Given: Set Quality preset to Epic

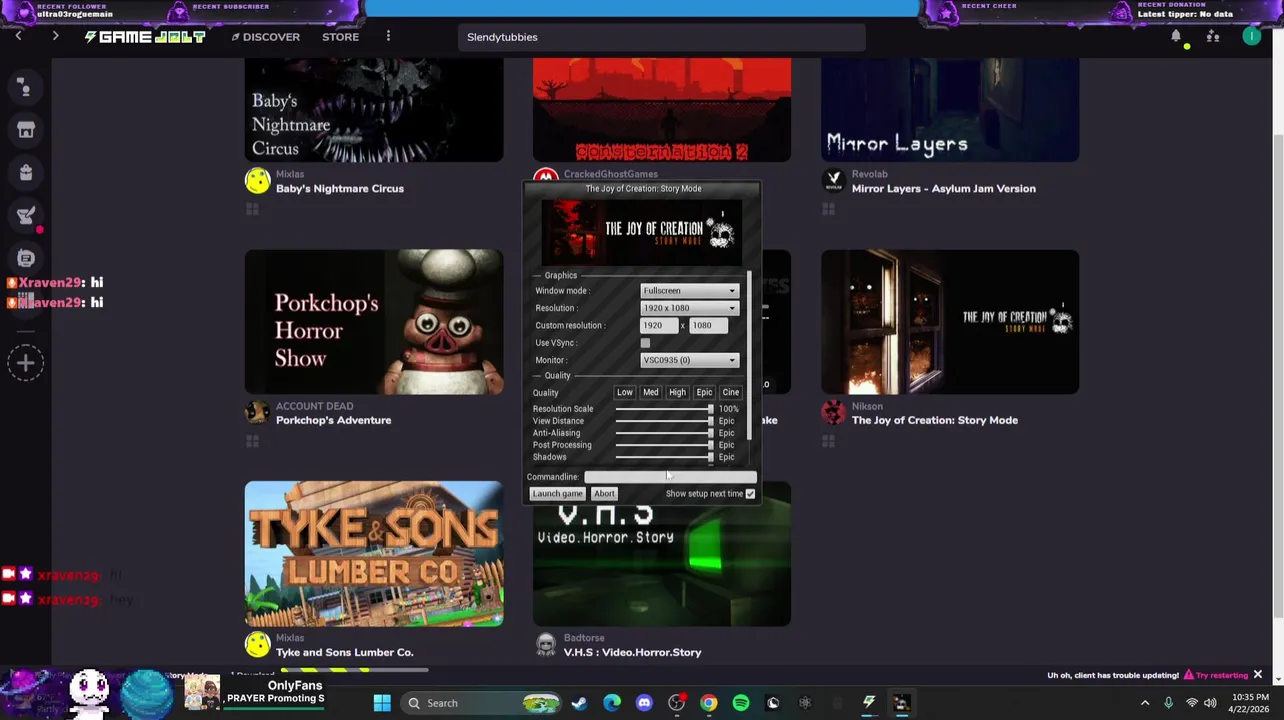Looking at the screenshot, I should [704, 393].
